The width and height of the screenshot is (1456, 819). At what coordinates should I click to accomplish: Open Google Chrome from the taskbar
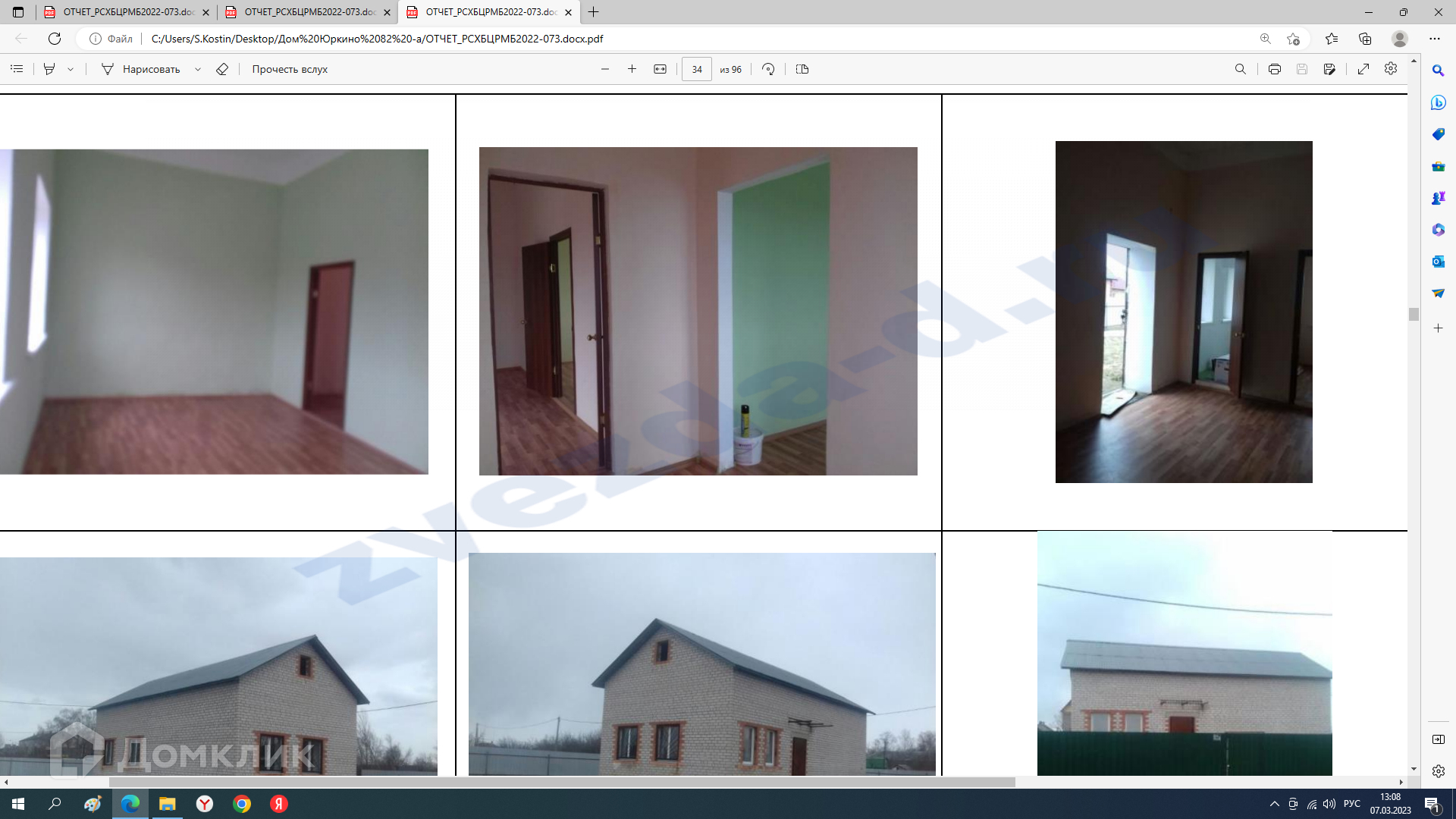coord(242,804)
